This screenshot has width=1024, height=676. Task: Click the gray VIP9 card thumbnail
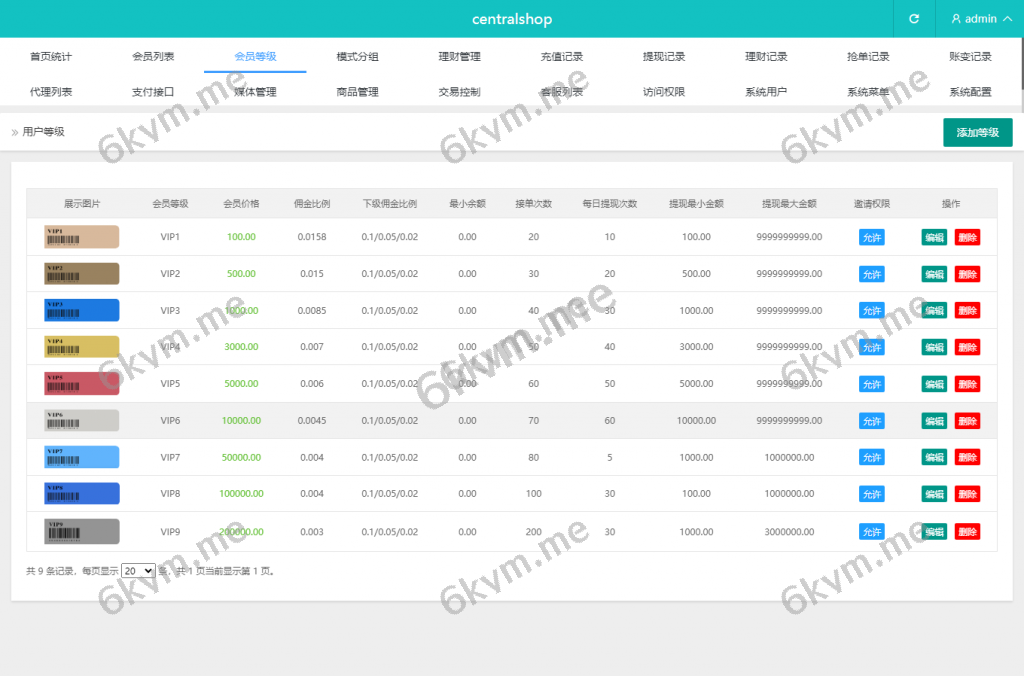(82, 531)
